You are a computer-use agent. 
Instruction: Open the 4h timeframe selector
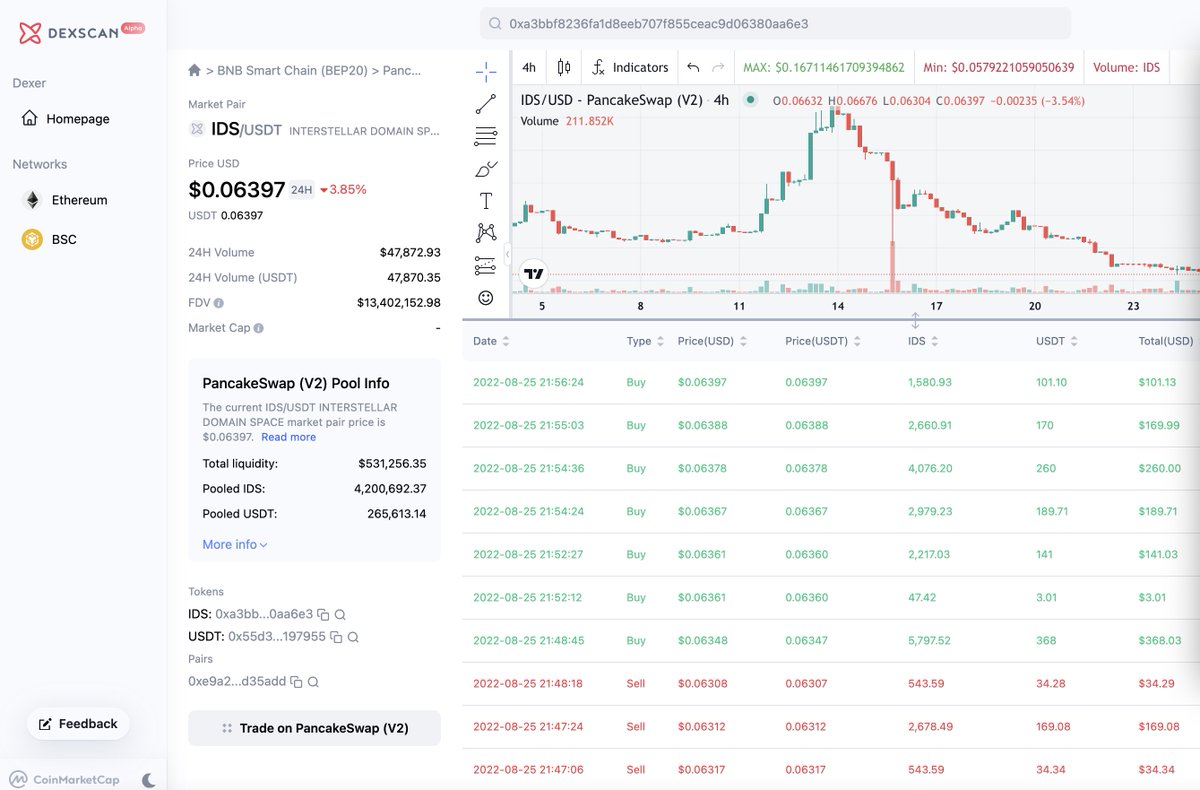click(x=529, y=68)
